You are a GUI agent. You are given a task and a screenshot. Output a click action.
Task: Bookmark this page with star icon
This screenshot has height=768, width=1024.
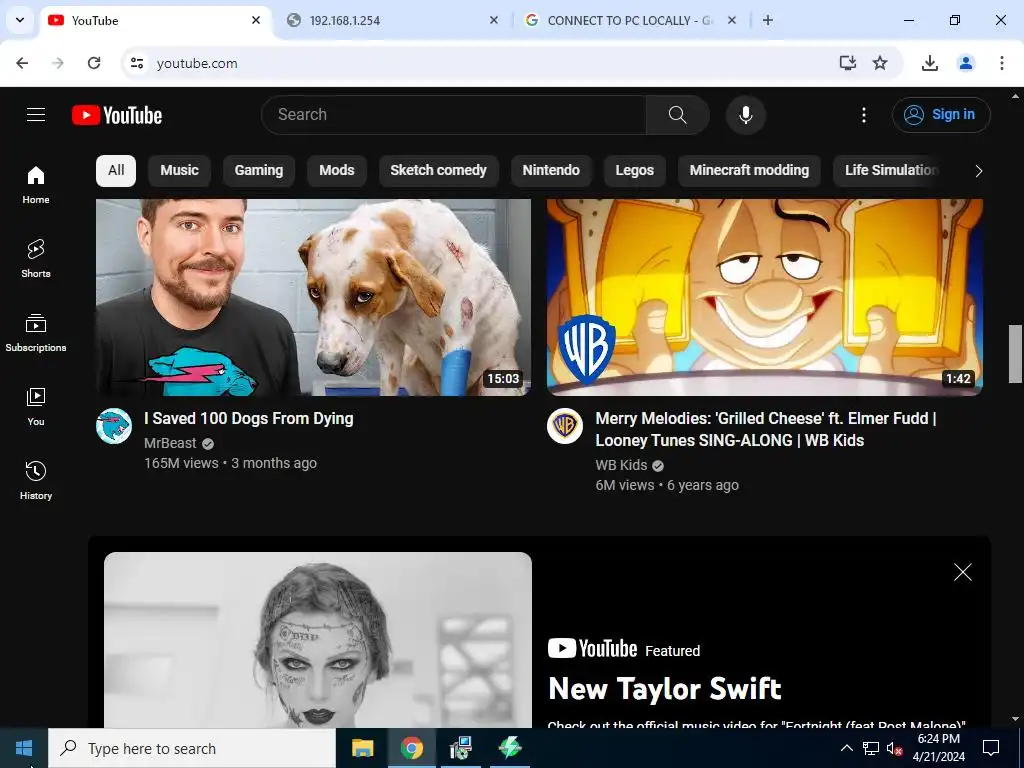880,63
